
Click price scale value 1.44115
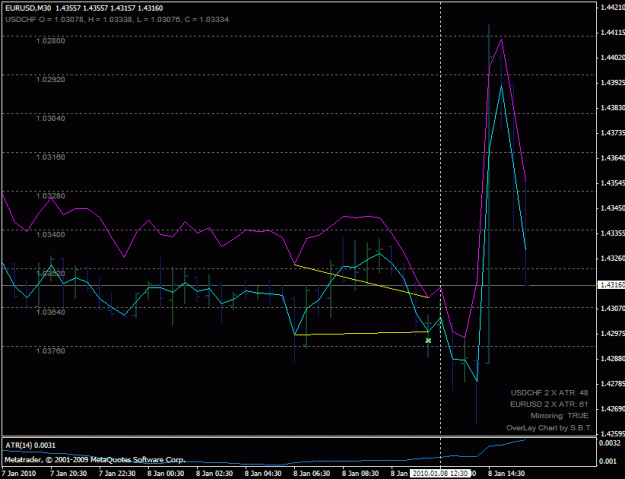click(613, 33)
